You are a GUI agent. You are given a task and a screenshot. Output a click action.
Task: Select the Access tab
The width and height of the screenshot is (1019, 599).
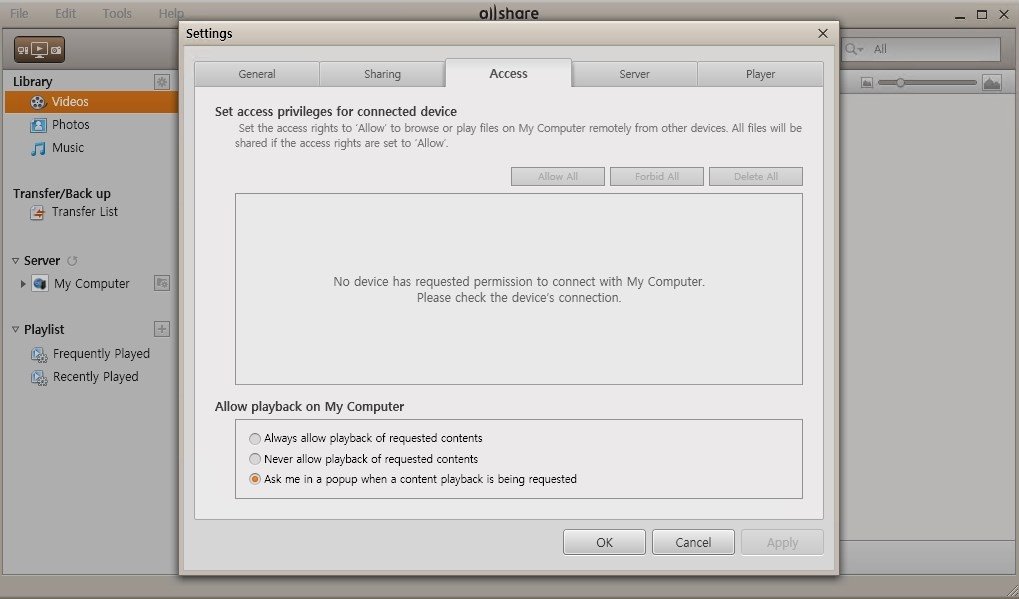508,73
